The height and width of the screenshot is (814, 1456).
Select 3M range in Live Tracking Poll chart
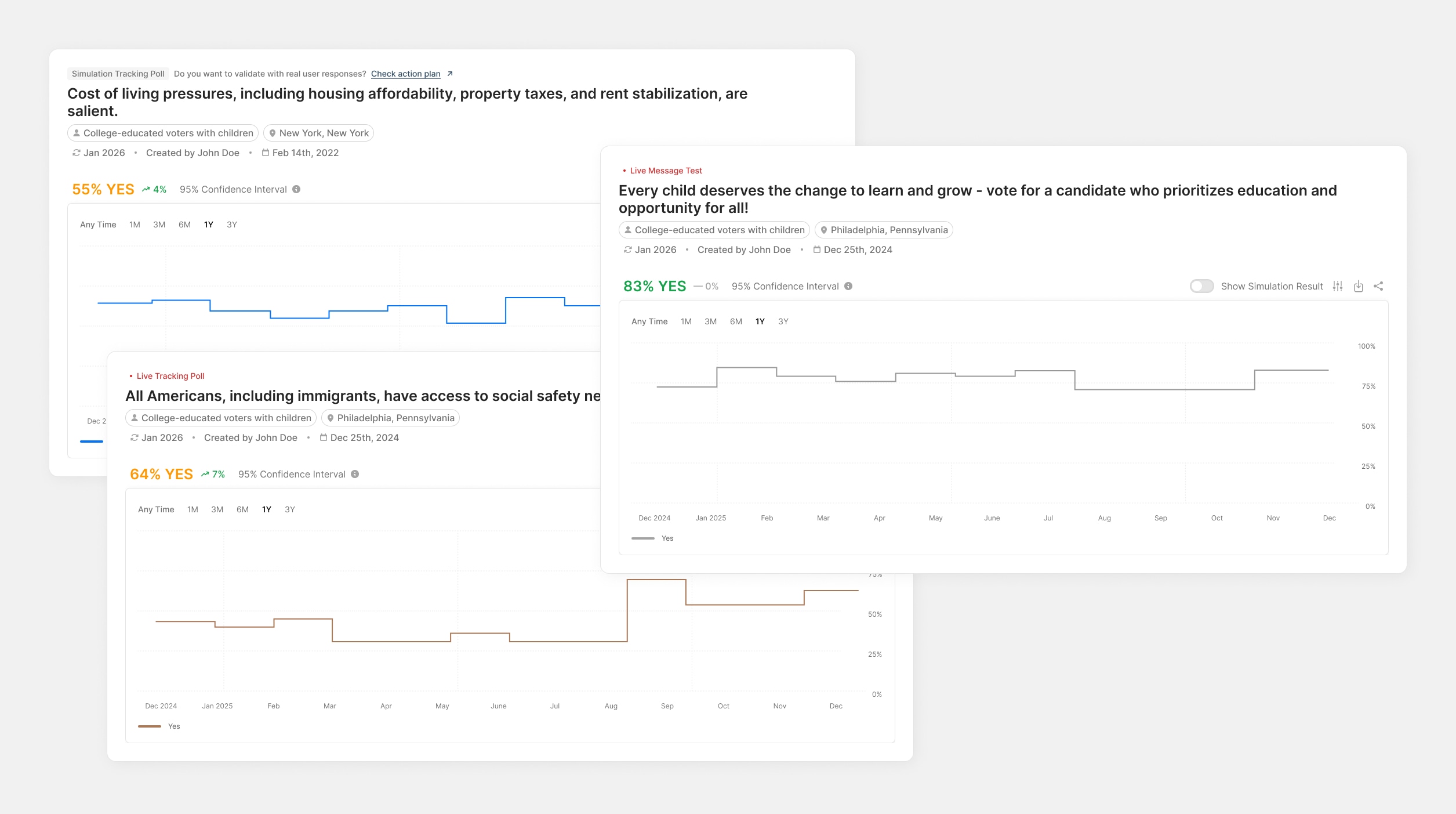point(217,509)
